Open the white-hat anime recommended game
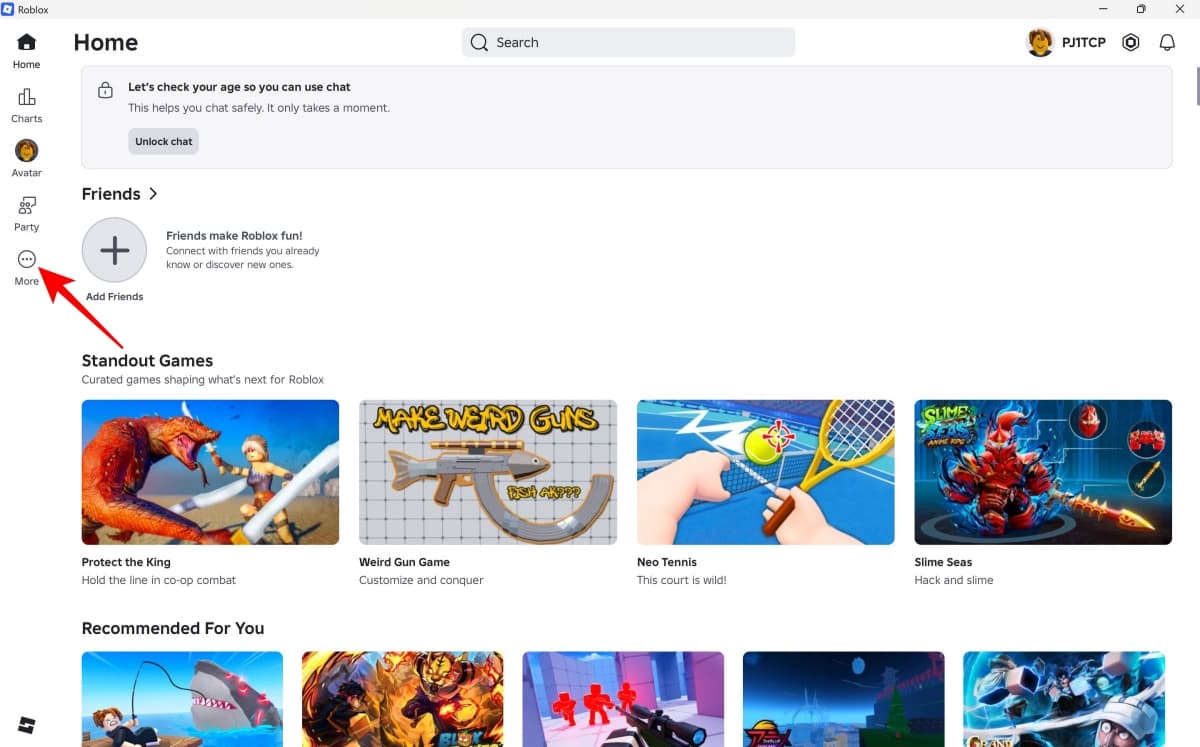Viewport: 1200px width, 747px height. pyautogui.click(x=1064, y=699)
